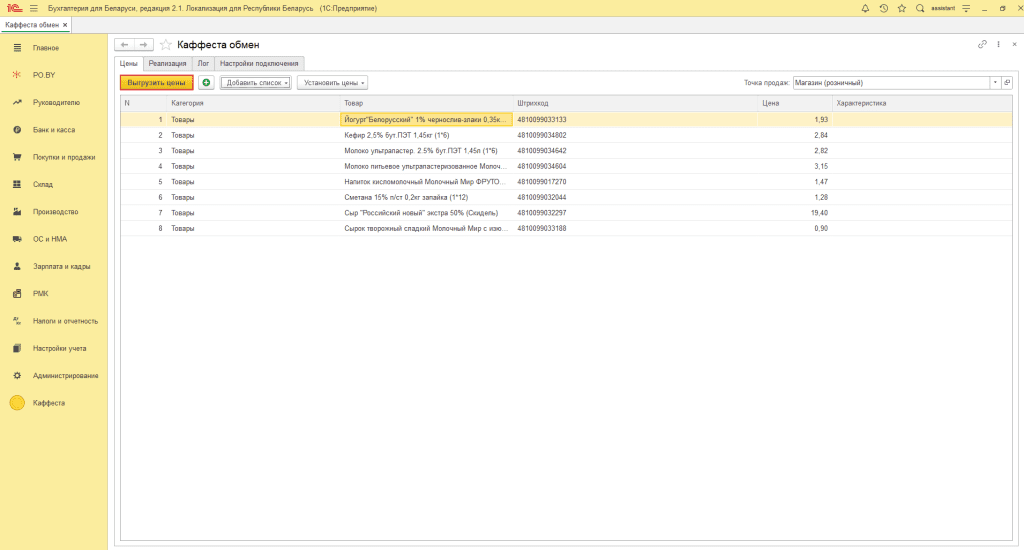
Task: Click the price 3,15 cell
Action: point(795,167)
